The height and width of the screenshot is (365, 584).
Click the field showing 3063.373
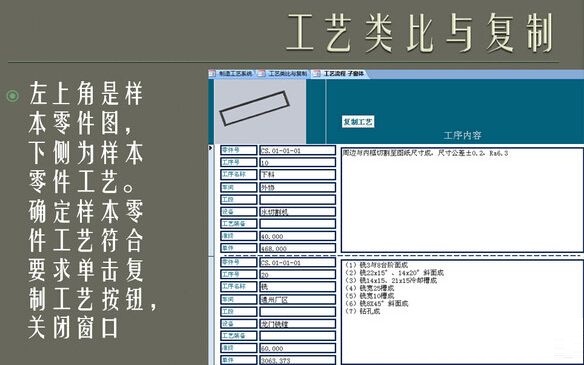pyautogui.click(x=297, y=360)
